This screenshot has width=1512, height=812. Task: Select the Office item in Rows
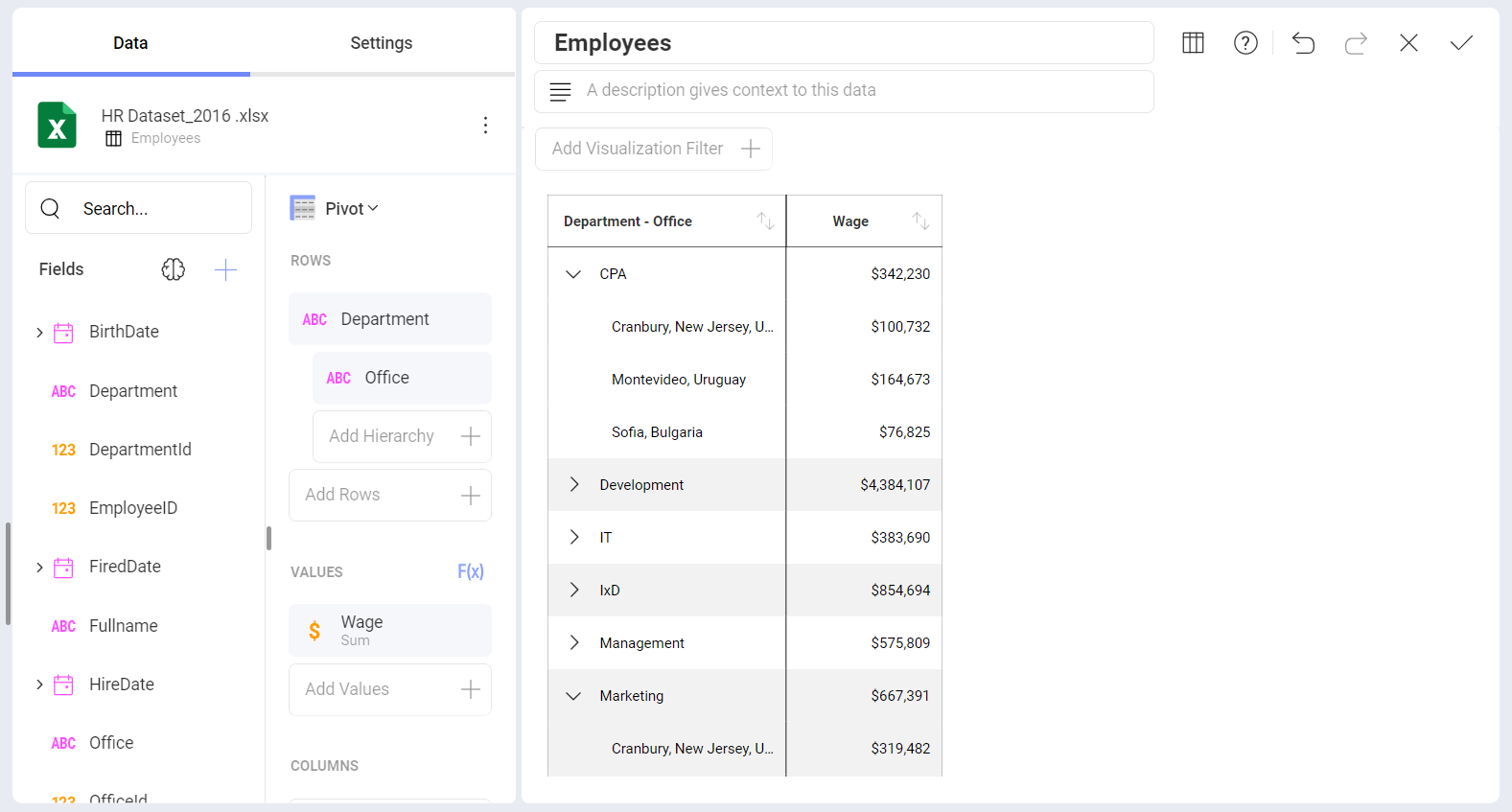click(x=402, y=378)
